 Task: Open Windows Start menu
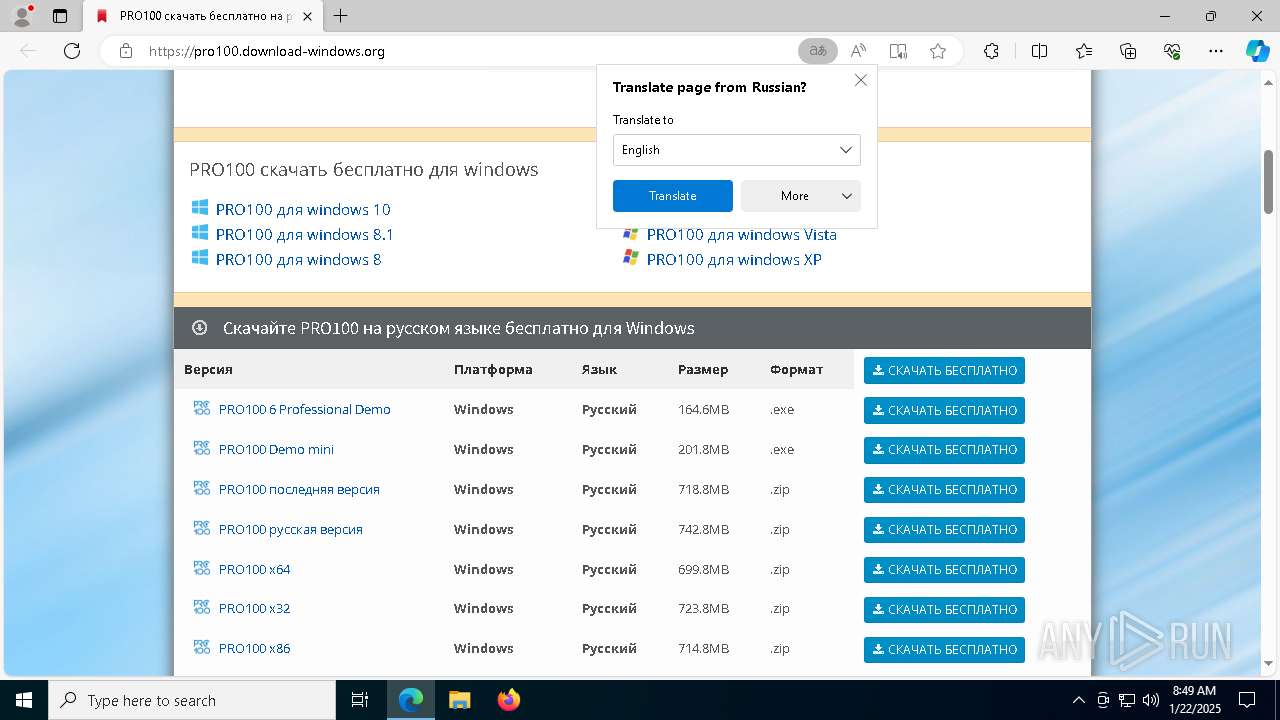23,700
